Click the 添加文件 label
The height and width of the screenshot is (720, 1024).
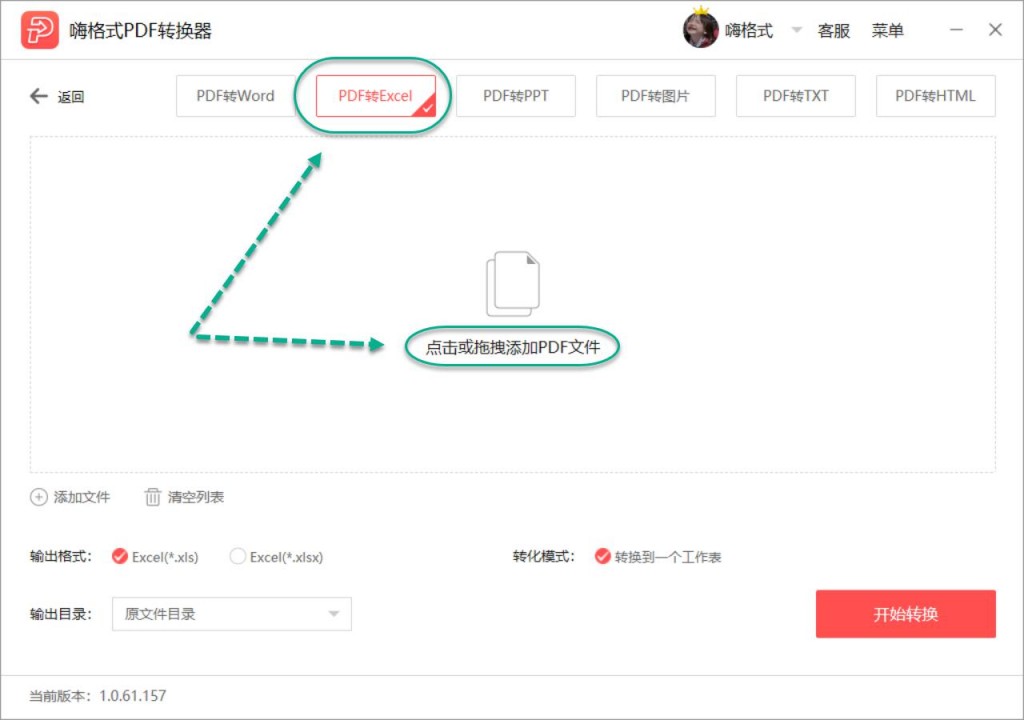(82, 497)
